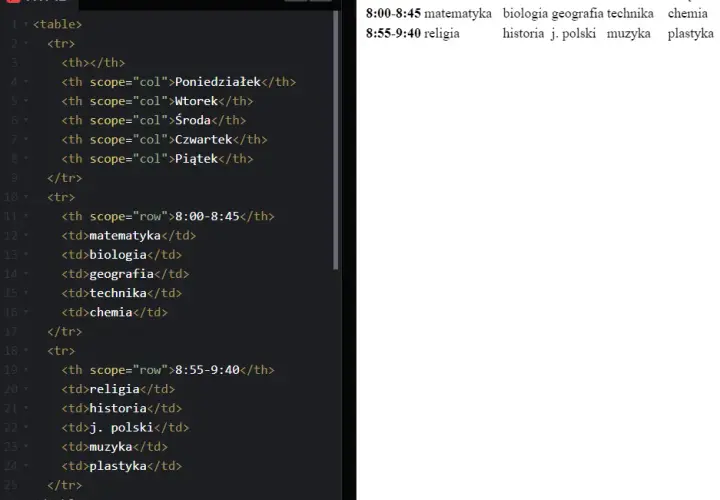The image size is (720, 500).
Task: Click 'plastyka' in the code editor
Action: [x=118, y=466]
